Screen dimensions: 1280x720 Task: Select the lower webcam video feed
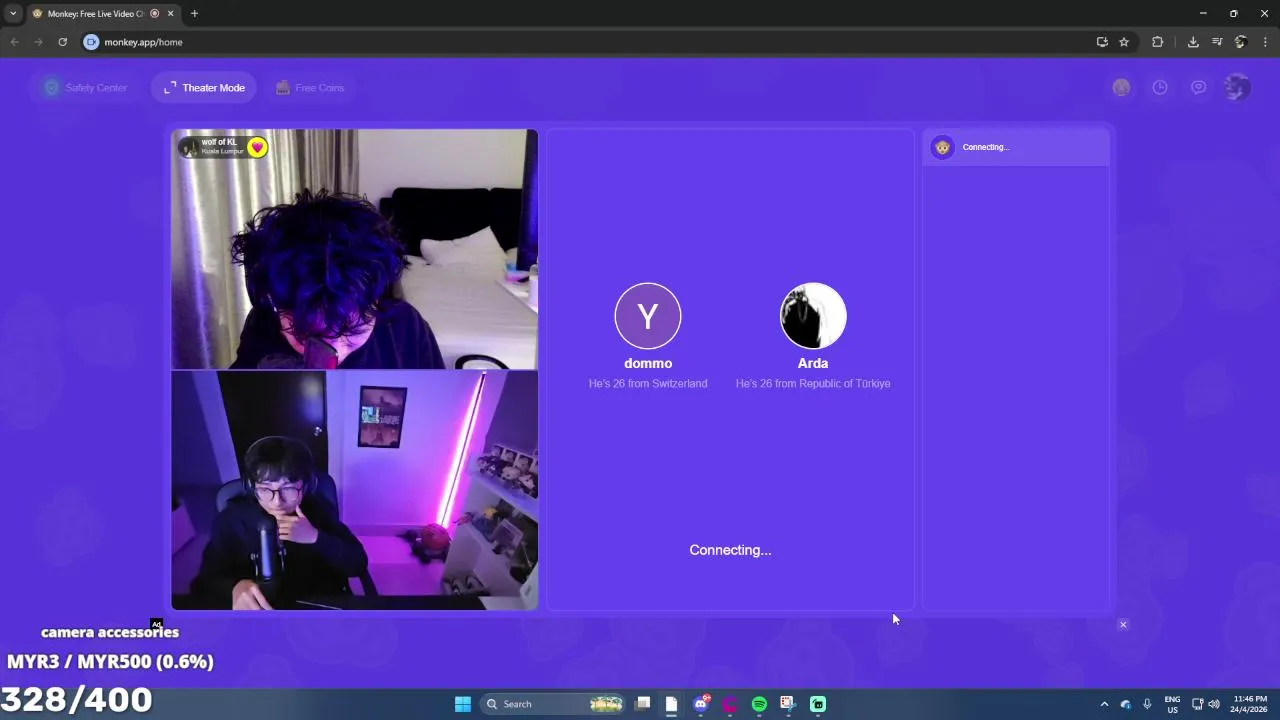pyautogui.click(x=354, y=490)
